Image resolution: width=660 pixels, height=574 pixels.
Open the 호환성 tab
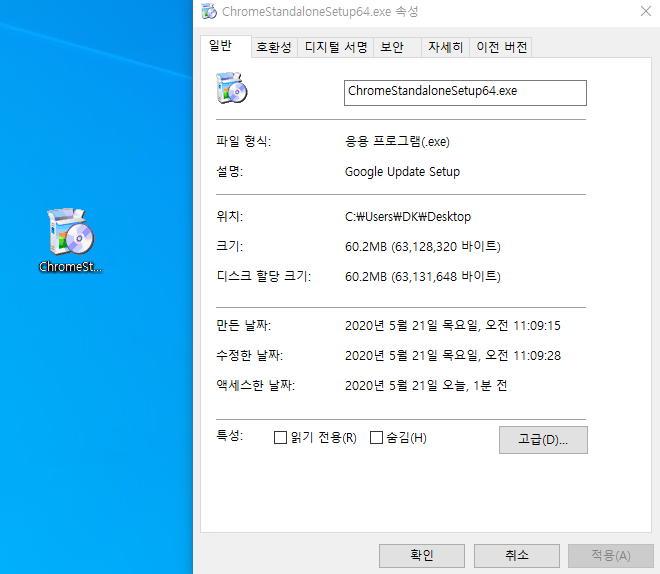point(274,47)
